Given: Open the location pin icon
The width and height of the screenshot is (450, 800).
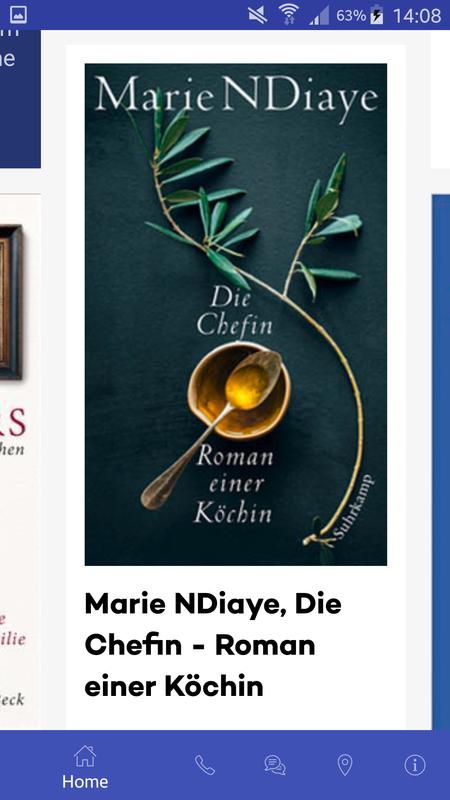Looking at the screenshot, I should [x=345, y=765].
